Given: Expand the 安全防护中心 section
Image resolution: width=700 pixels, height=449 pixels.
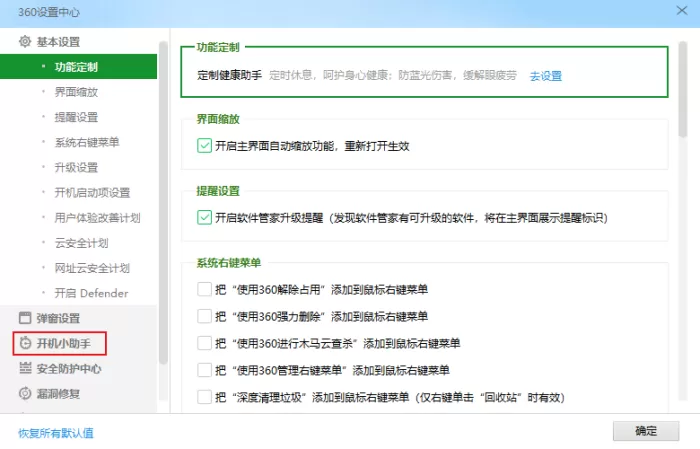Looking at the screenshot, I should [x=69, y=369].
